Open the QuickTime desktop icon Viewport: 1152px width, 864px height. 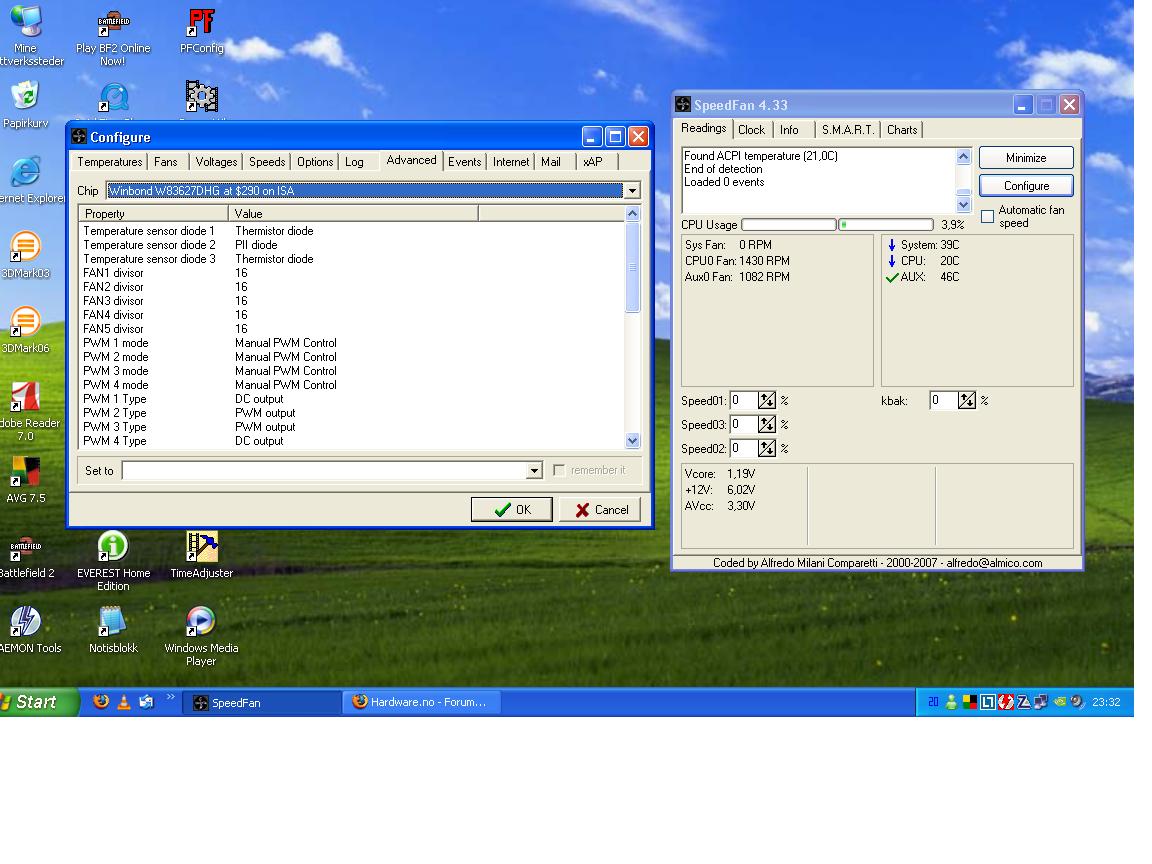[114, 98]
